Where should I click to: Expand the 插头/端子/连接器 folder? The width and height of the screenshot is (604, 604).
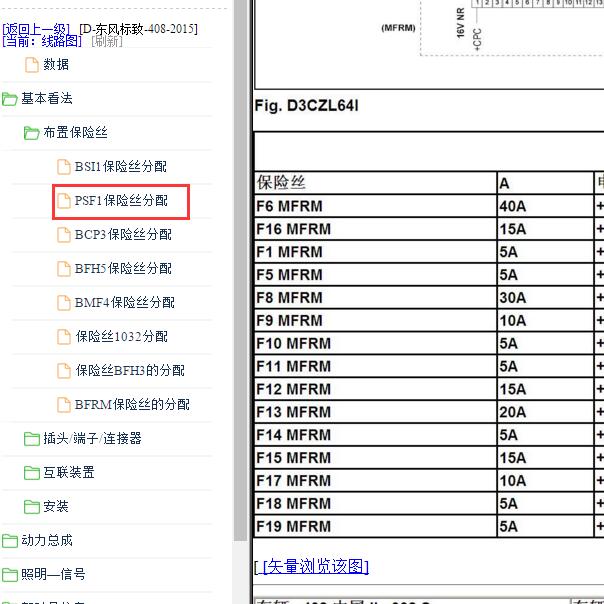click(92, 438)
